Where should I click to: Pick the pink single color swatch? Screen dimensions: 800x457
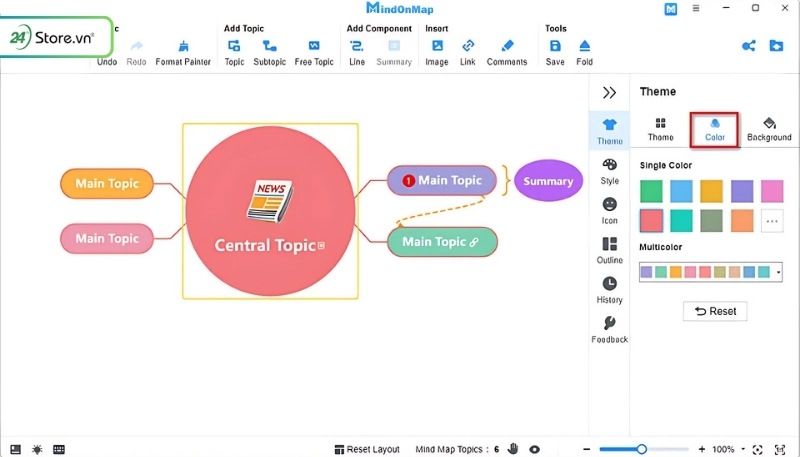tap(772, 191)
